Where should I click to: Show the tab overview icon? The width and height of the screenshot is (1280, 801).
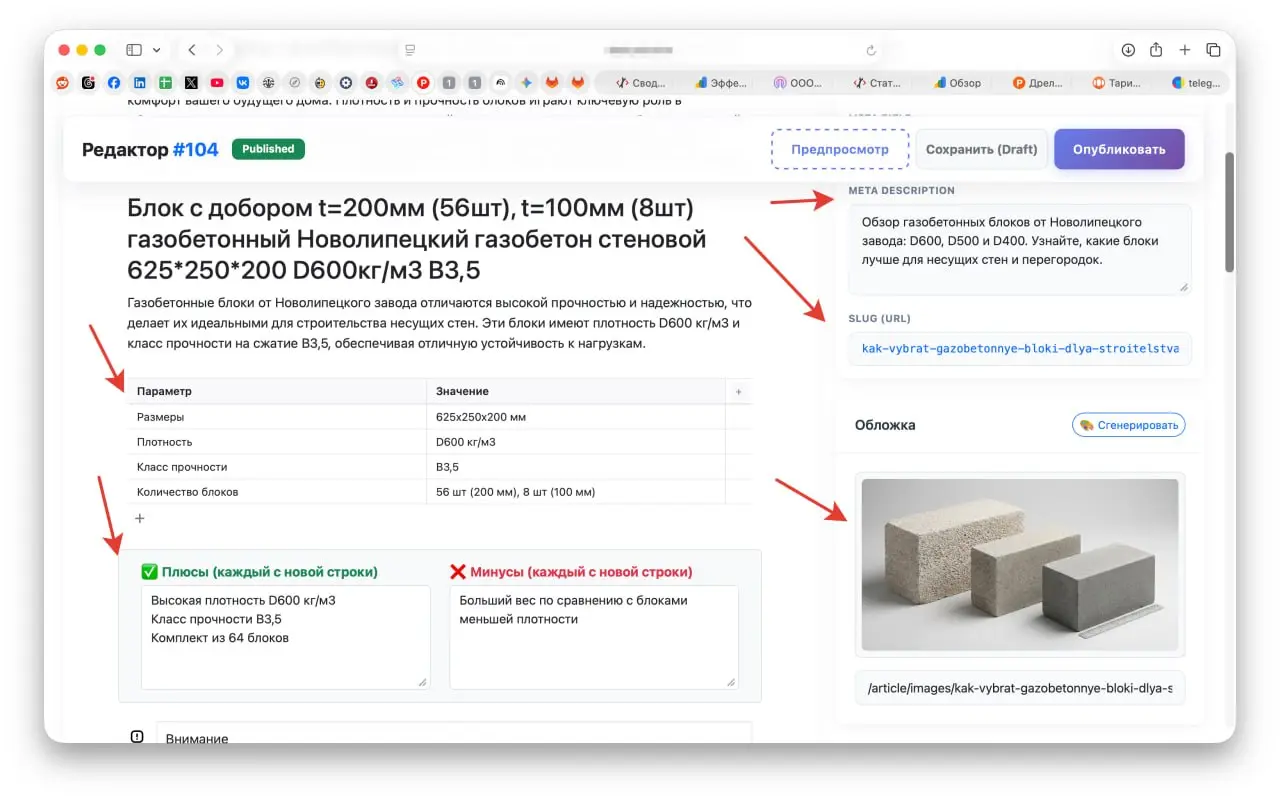(x=1213, y=50)
